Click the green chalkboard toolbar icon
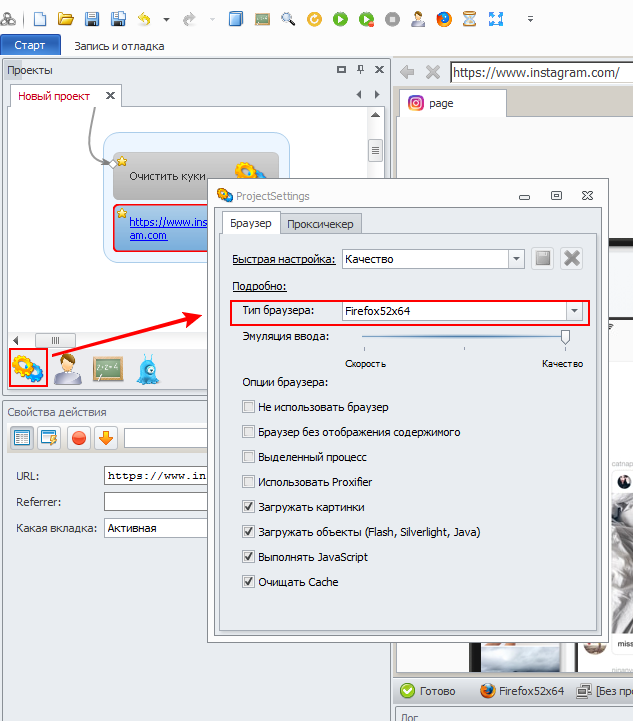 click(262, 19)
